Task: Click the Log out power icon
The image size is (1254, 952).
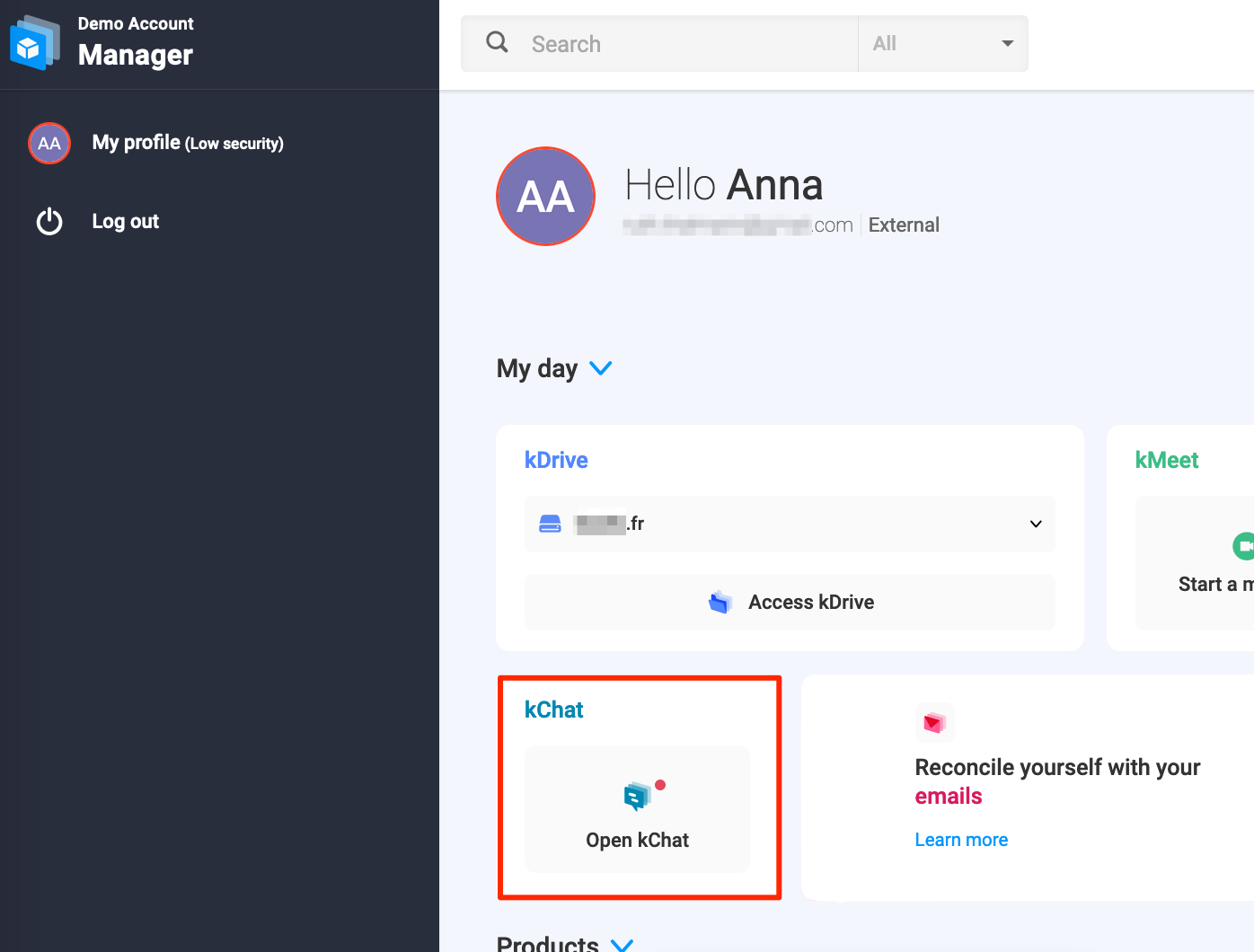Action: [49, 221]
